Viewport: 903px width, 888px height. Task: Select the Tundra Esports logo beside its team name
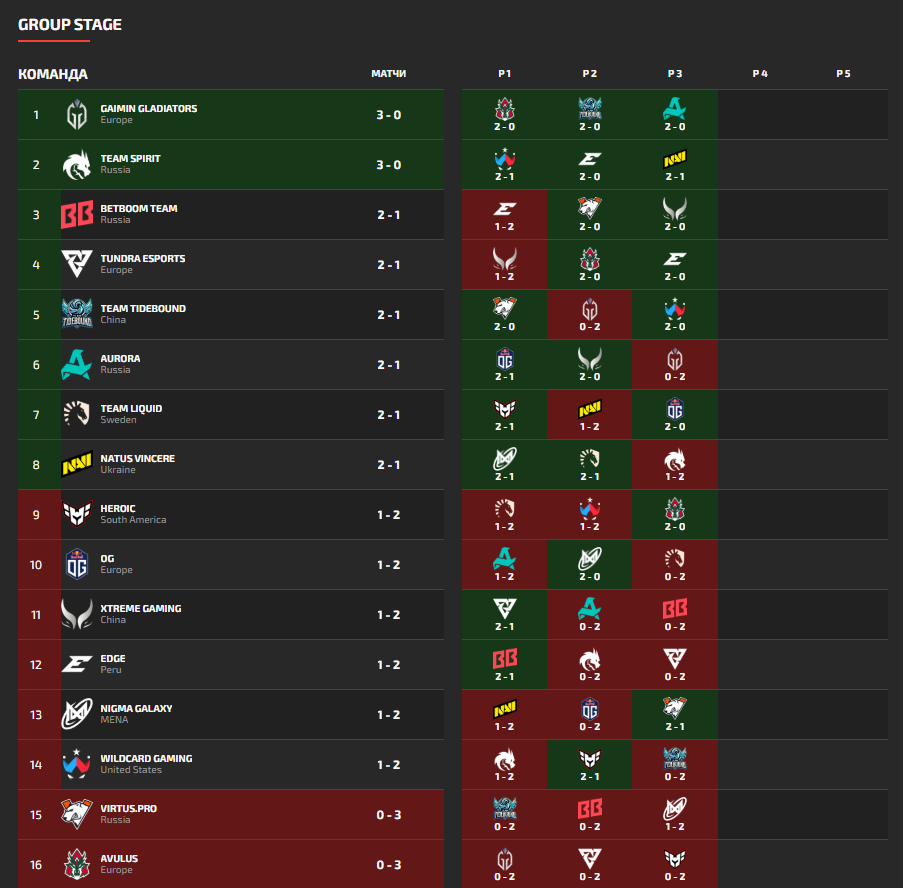point(77,264)
